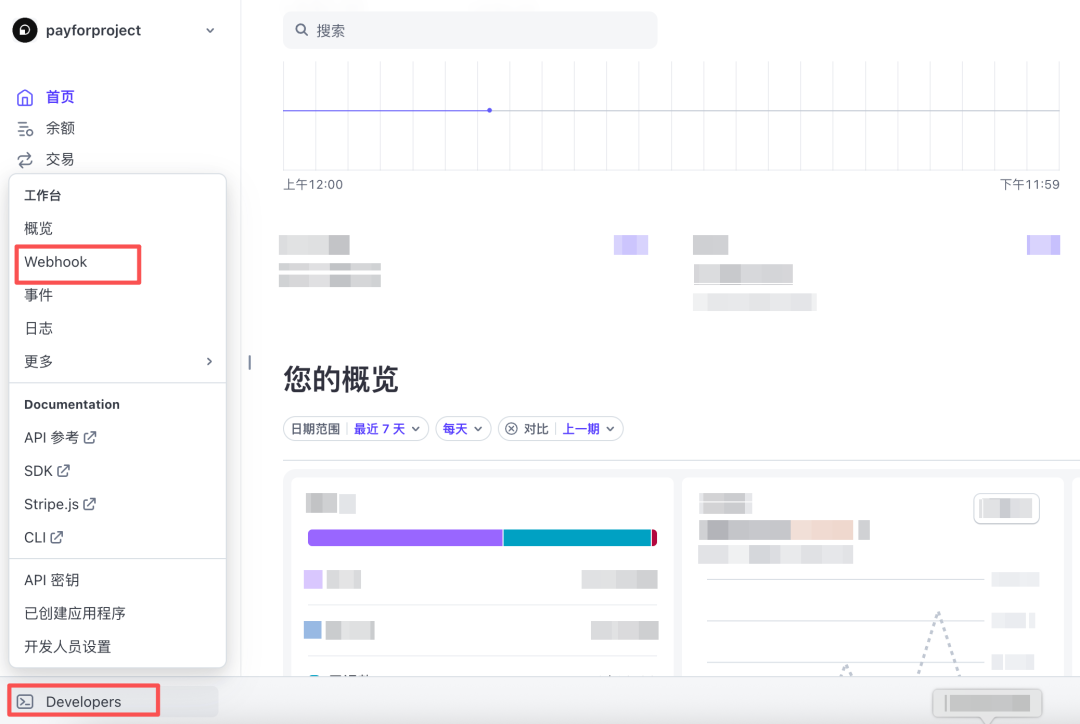Screen dimensions: 1080x724
Task: Open the workspace switcher chevron
Action: tap(210, 30)
